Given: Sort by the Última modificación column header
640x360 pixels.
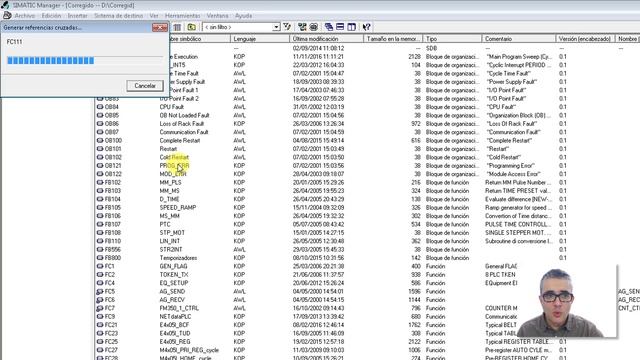Looking at the screenshot, I should 327,39.
